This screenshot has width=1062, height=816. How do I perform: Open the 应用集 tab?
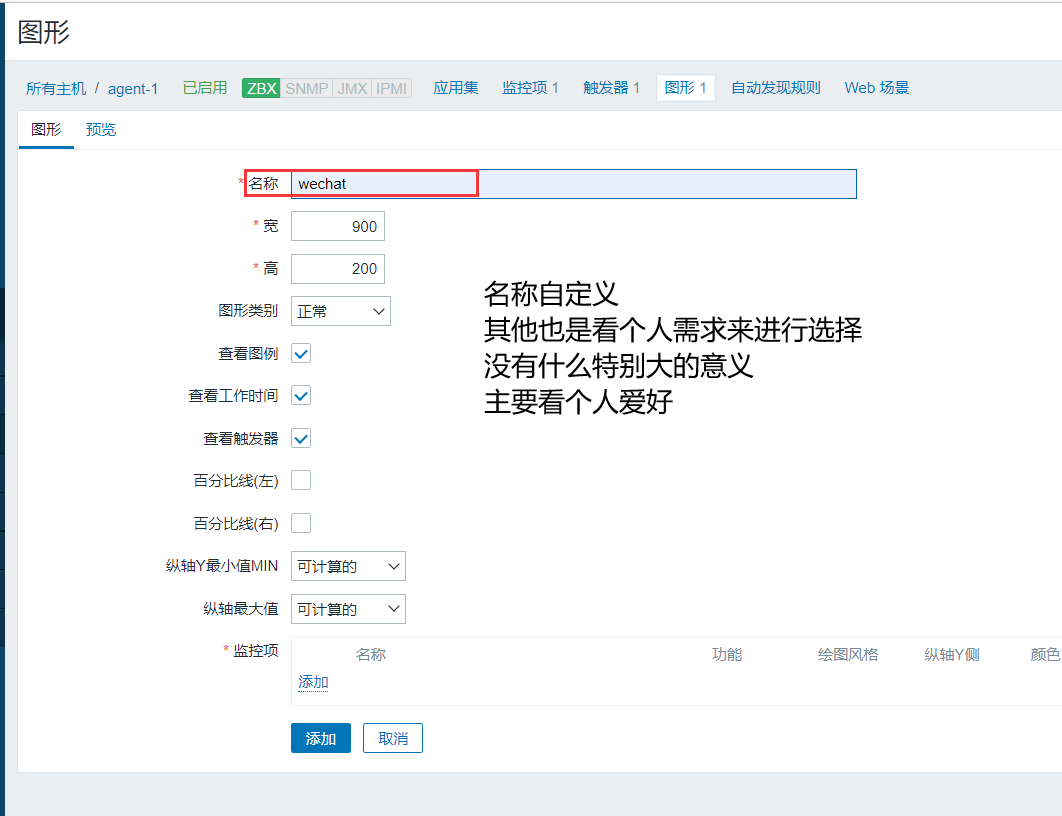[x=456, y=88]
